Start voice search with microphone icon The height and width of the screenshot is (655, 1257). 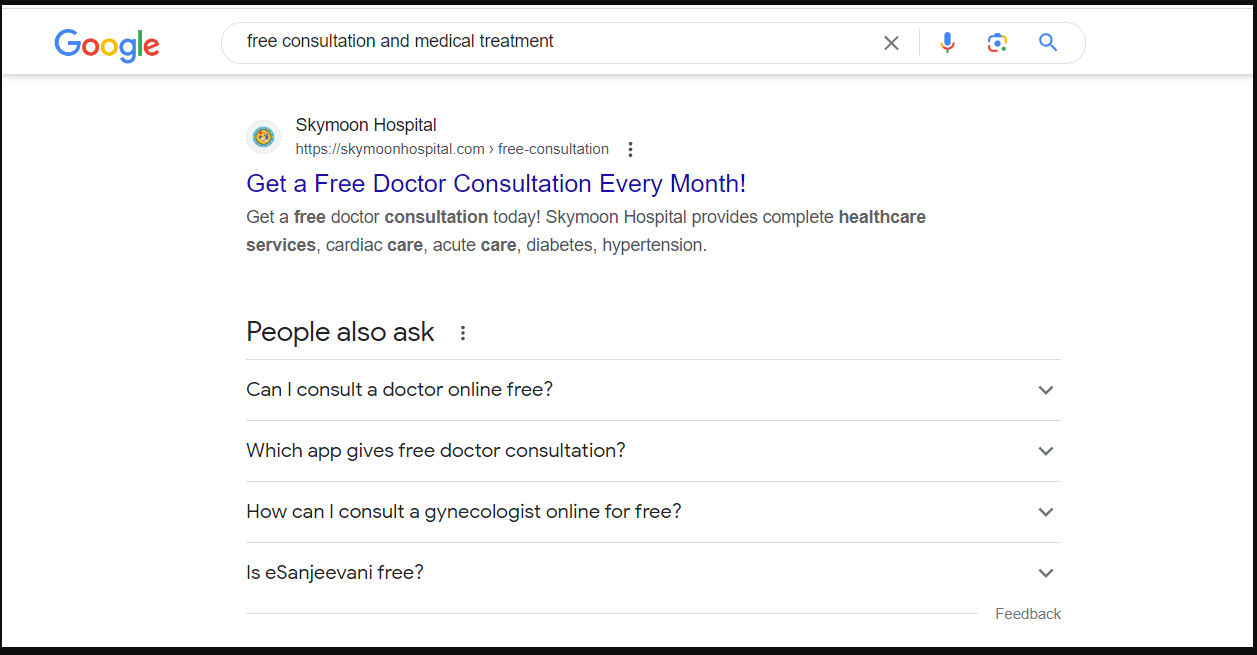click(x=947, y=42)
